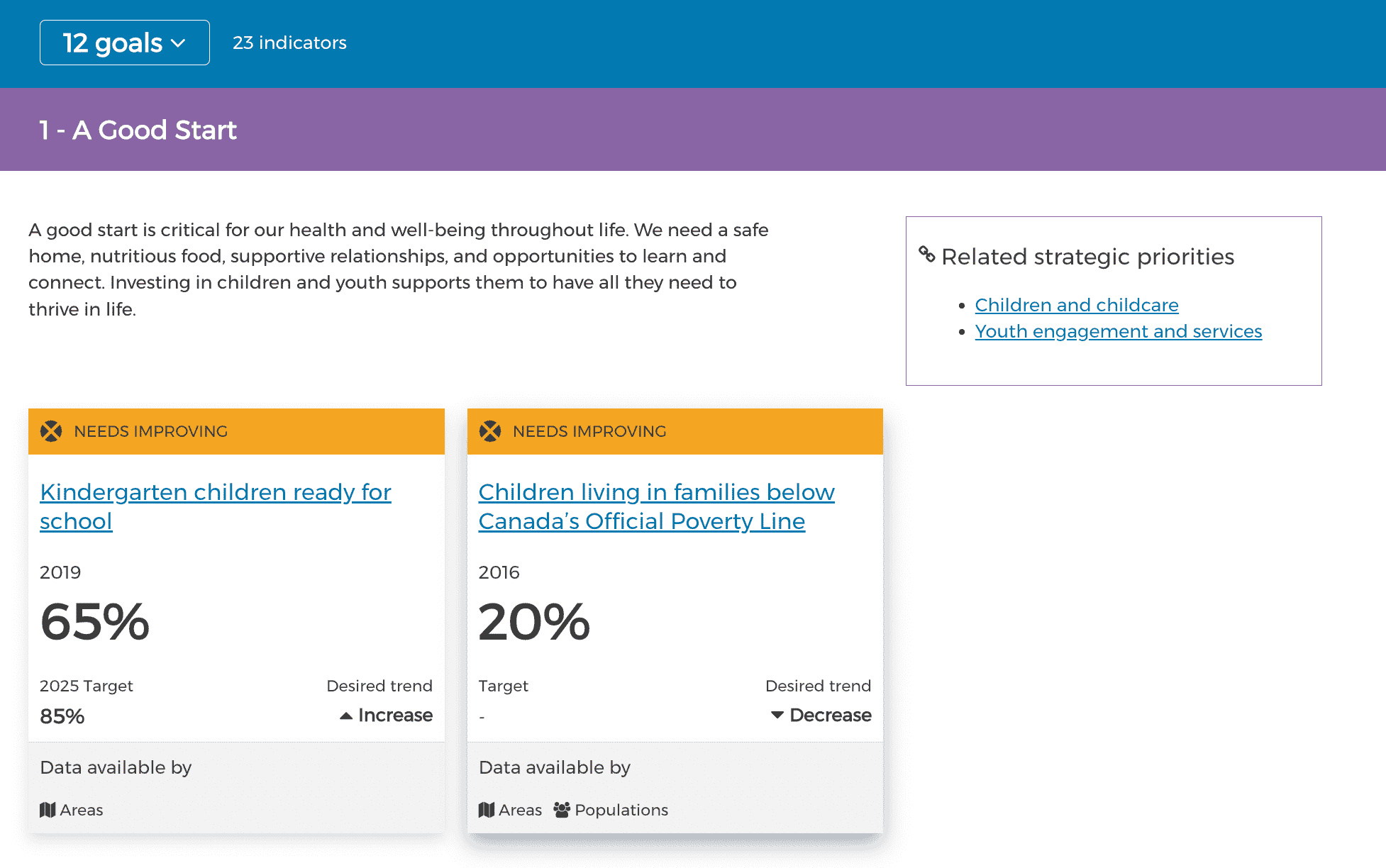The image size is (1386, 868).
Task: Open the Children and childcare link
Action: [1076, 305]
